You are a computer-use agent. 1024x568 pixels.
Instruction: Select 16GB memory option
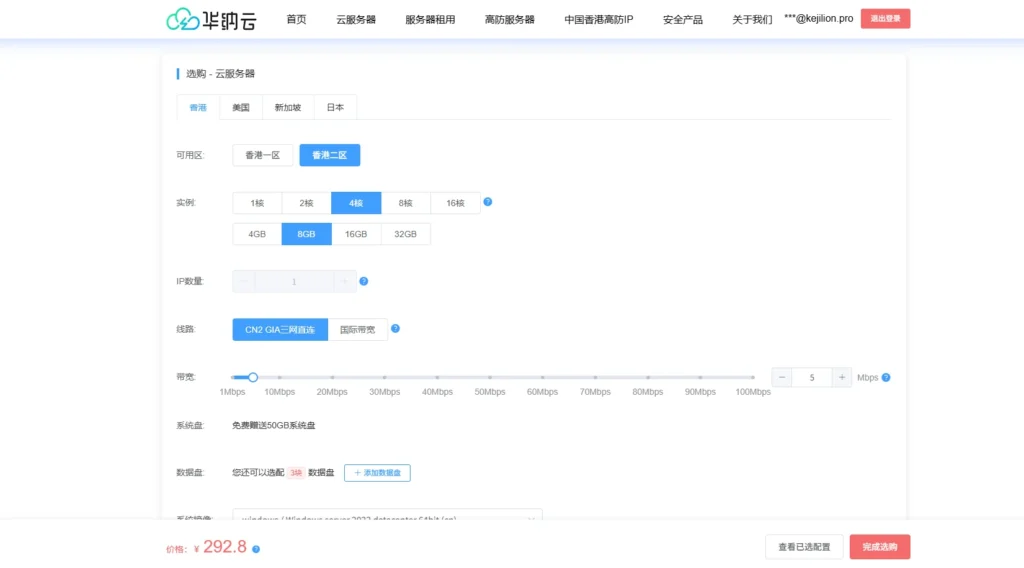pyautogui.click(x=356, y=234)
